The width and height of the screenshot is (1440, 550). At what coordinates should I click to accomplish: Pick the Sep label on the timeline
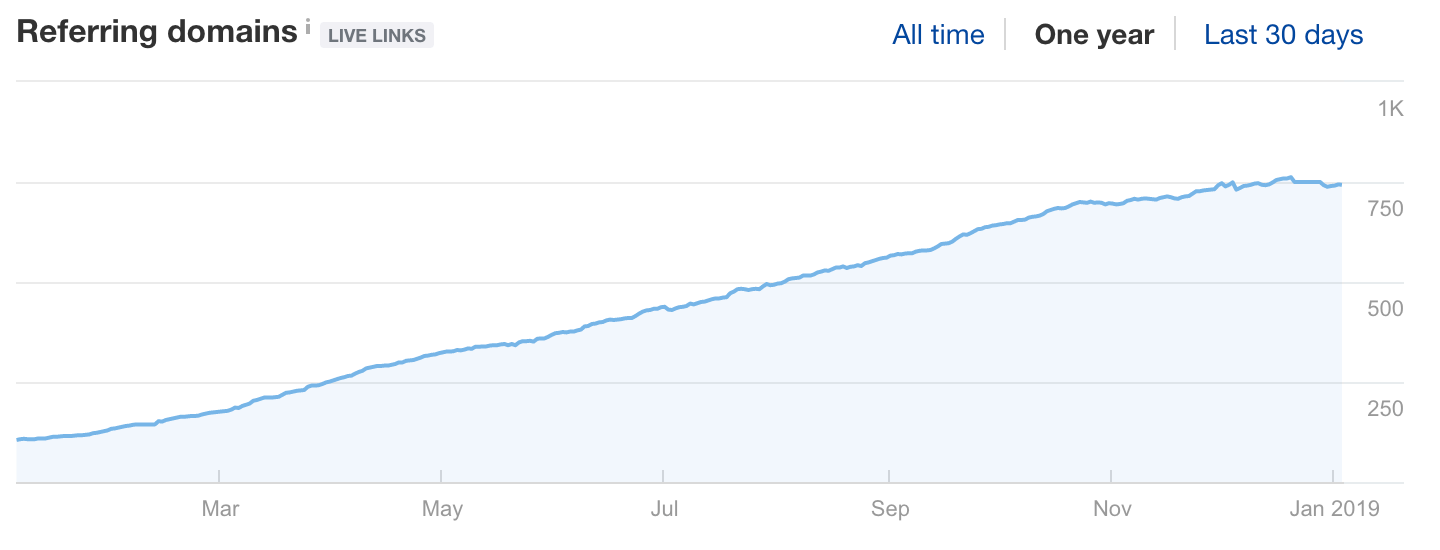tap(889, 509)
